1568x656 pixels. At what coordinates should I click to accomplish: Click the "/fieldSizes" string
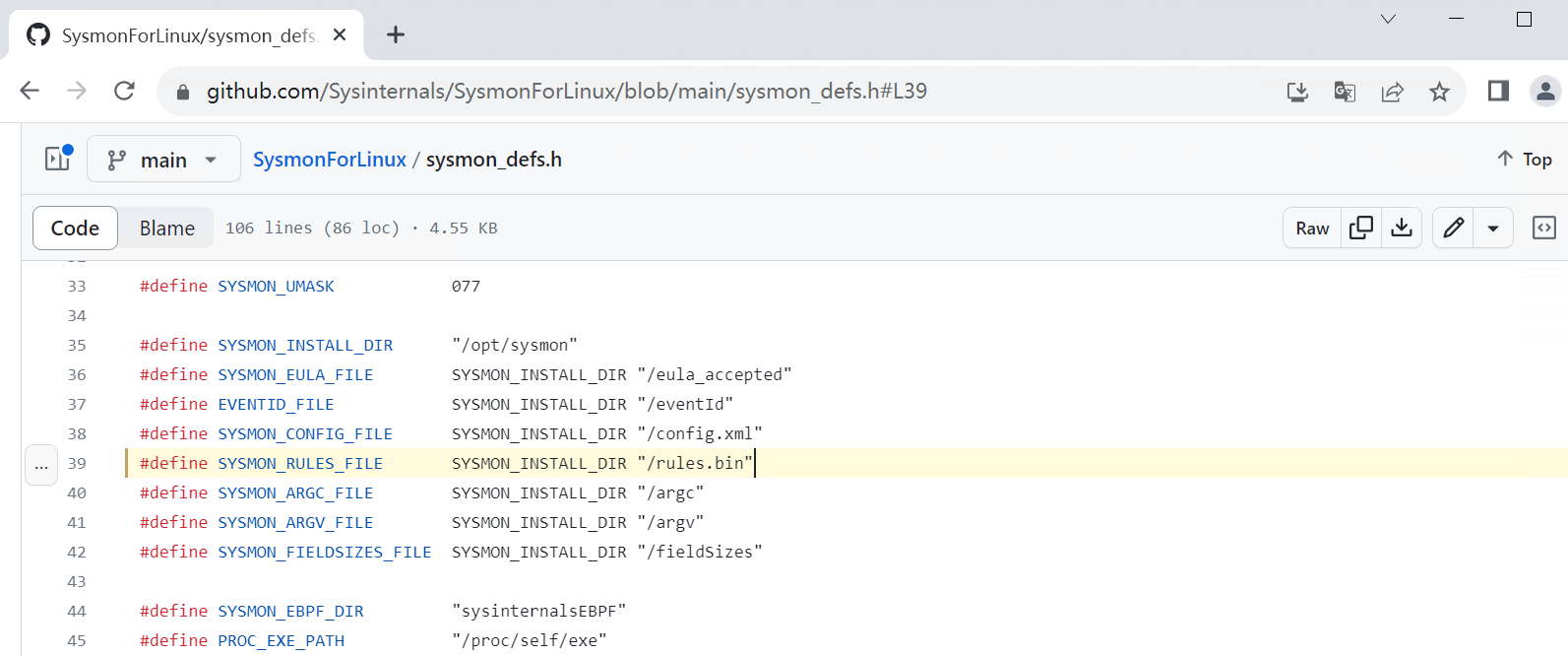(700, 553)
